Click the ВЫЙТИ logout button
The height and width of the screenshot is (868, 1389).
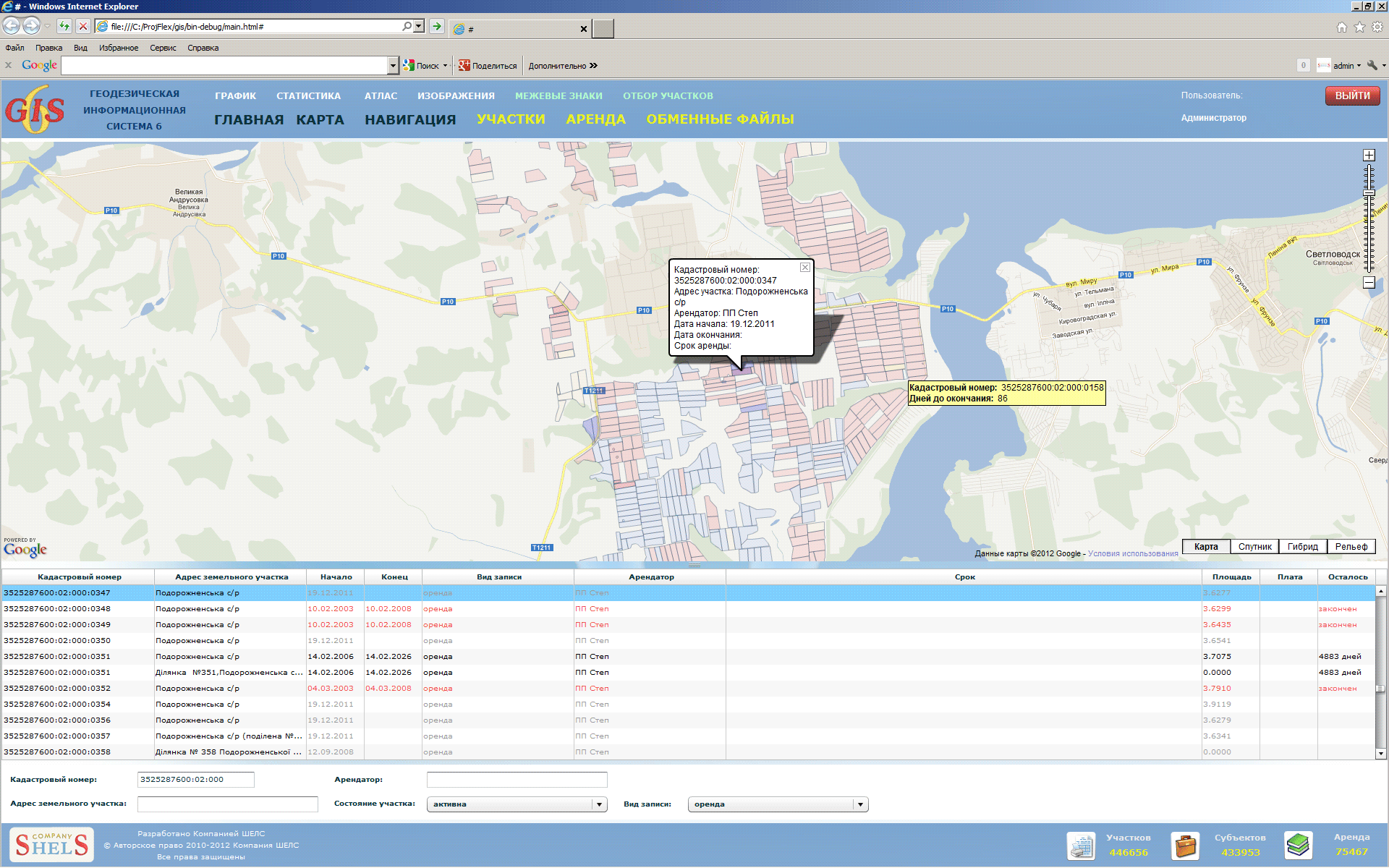point(1352,95)
